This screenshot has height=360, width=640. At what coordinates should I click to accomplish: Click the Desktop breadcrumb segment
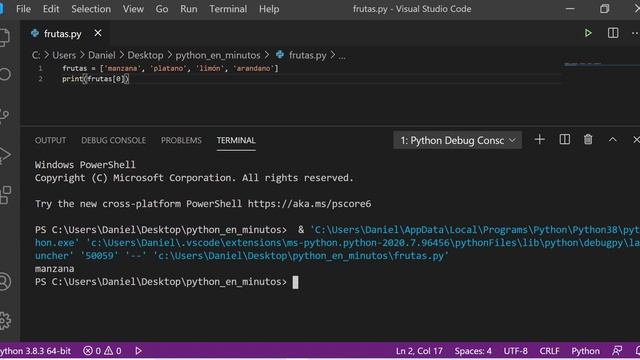tap(145, 55)
